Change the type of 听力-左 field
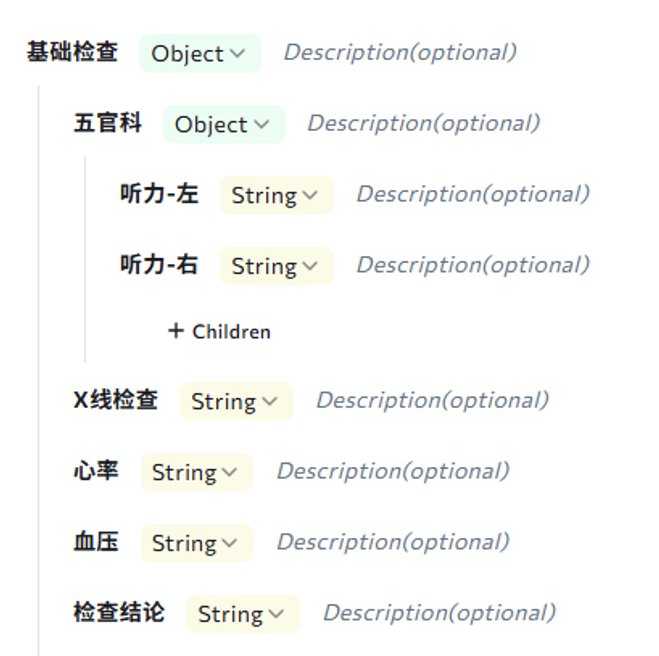This screenshot has width=659, height=656. click(x=275, y=196)
